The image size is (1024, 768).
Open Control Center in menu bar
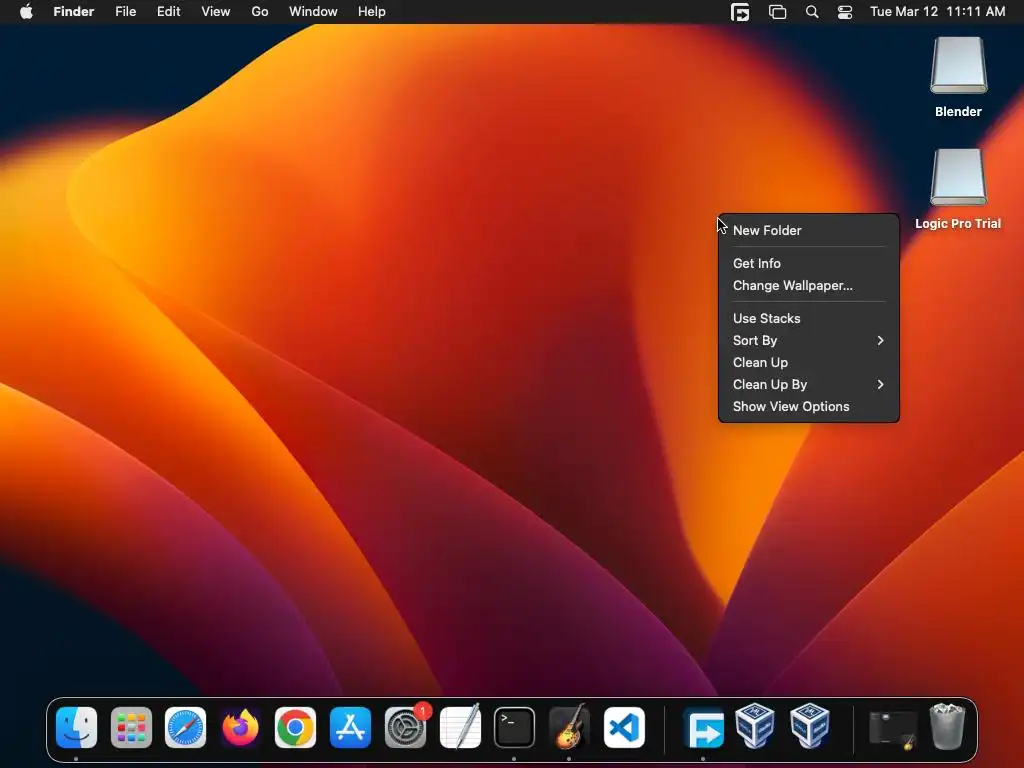[845, 12]
